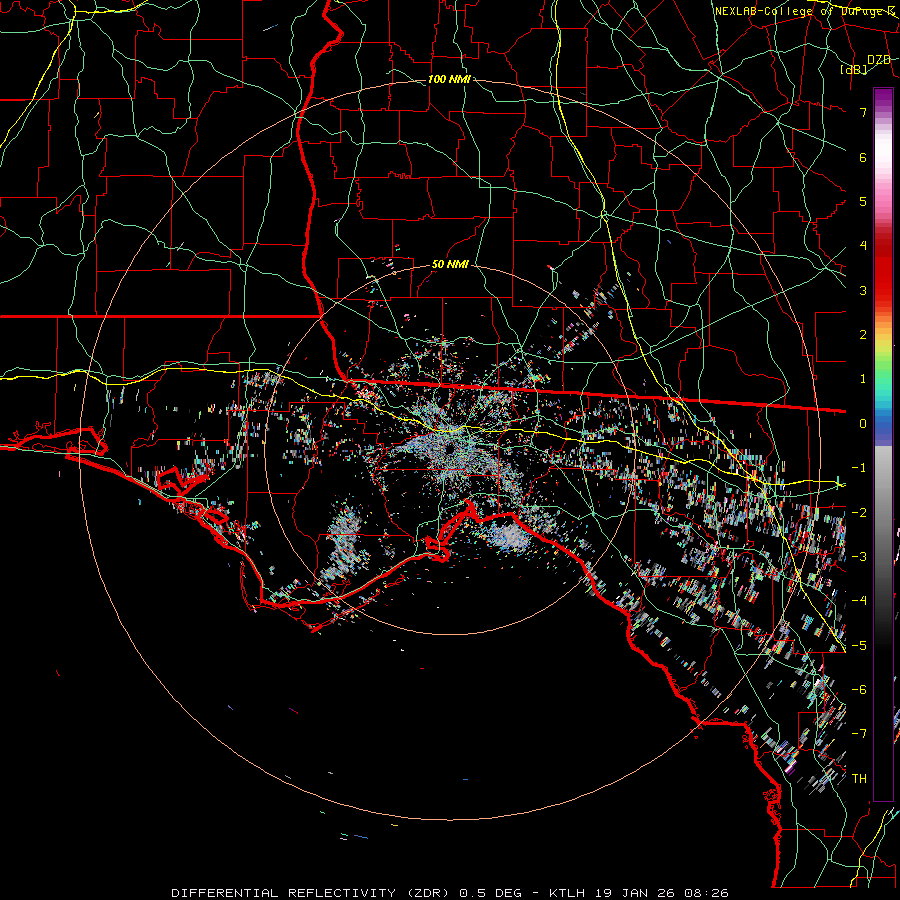Image resolution: width=900 pixels, height=900 pixels.
Task: Click the Differential Reflectivity ZDR caption text
Action: click(313, 893)
